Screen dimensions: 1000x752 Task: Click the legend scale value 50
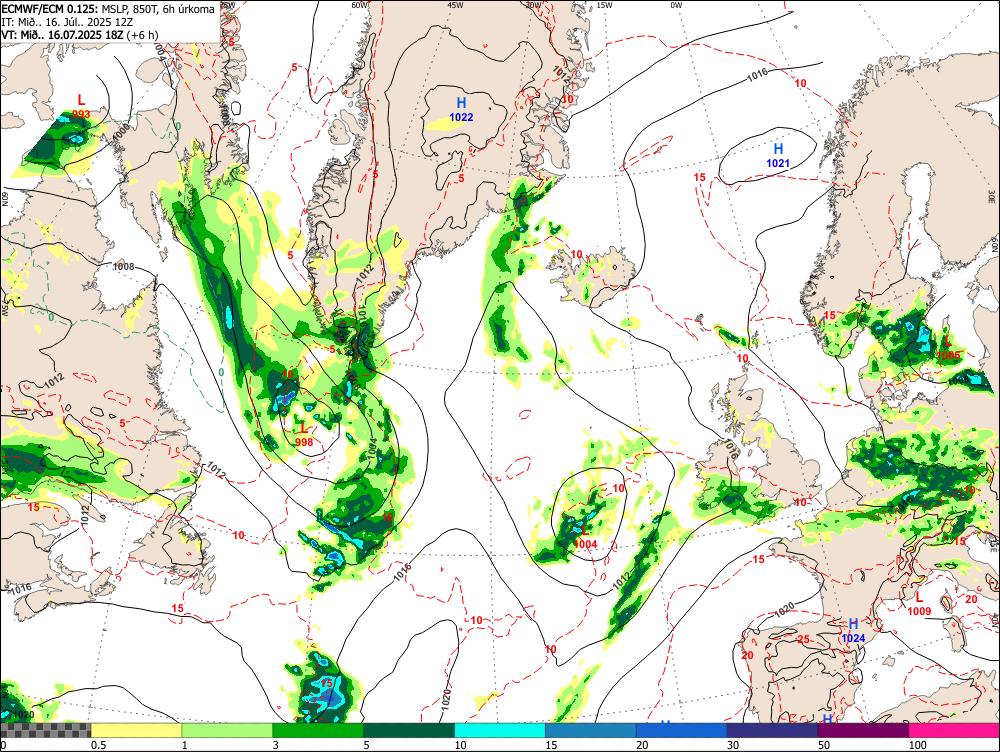824,745
